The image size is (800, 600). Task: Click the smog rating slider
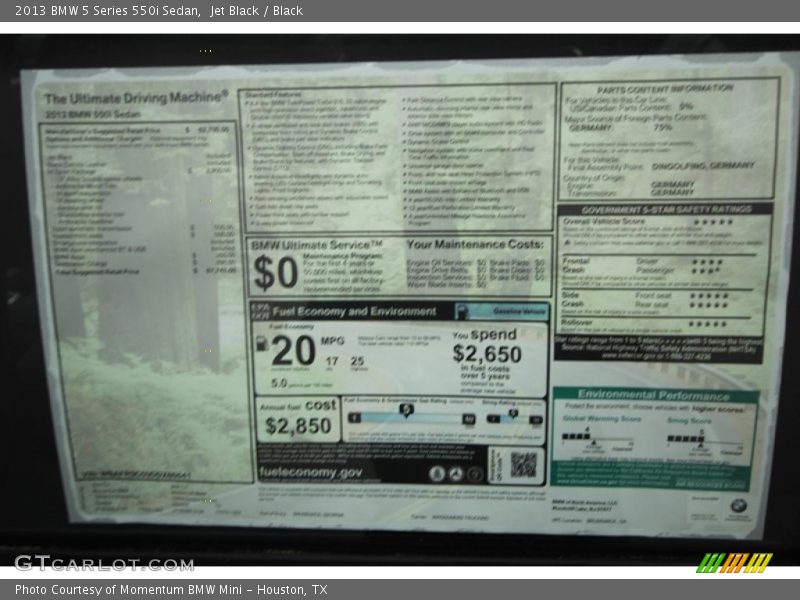pyautogui.click(x=514, y=419)
